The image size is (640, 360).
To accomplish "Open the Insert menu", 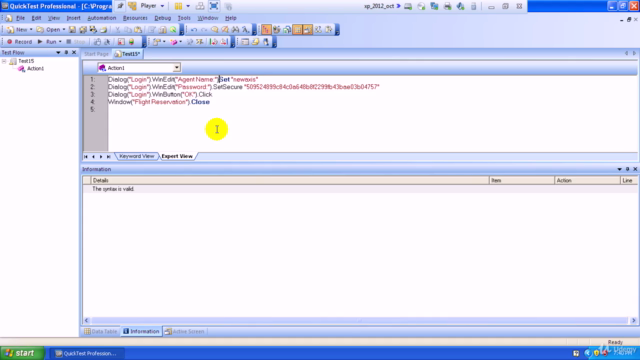I will [x=73, y=18].
